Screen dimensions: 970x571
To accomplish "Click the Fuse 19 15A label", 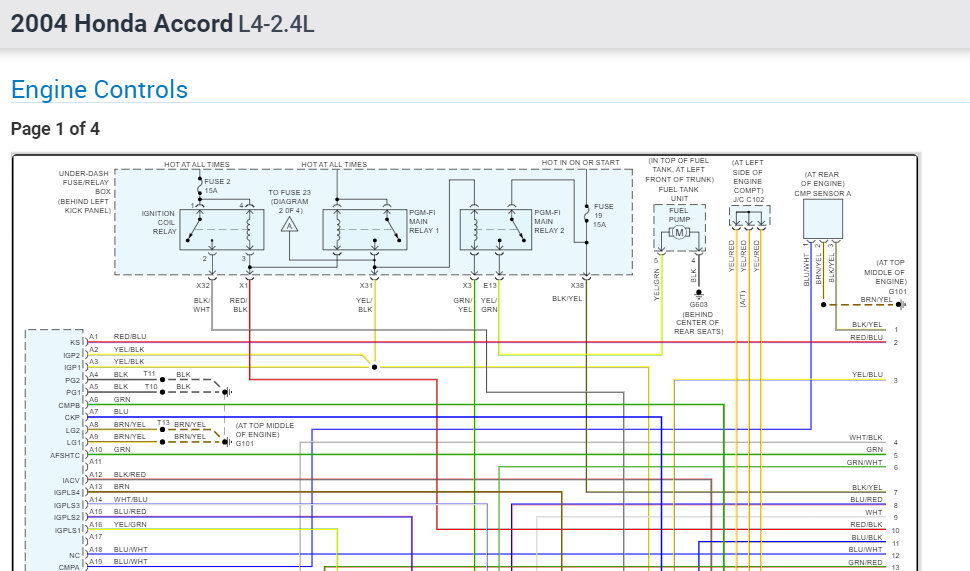I will click(603, 215).
